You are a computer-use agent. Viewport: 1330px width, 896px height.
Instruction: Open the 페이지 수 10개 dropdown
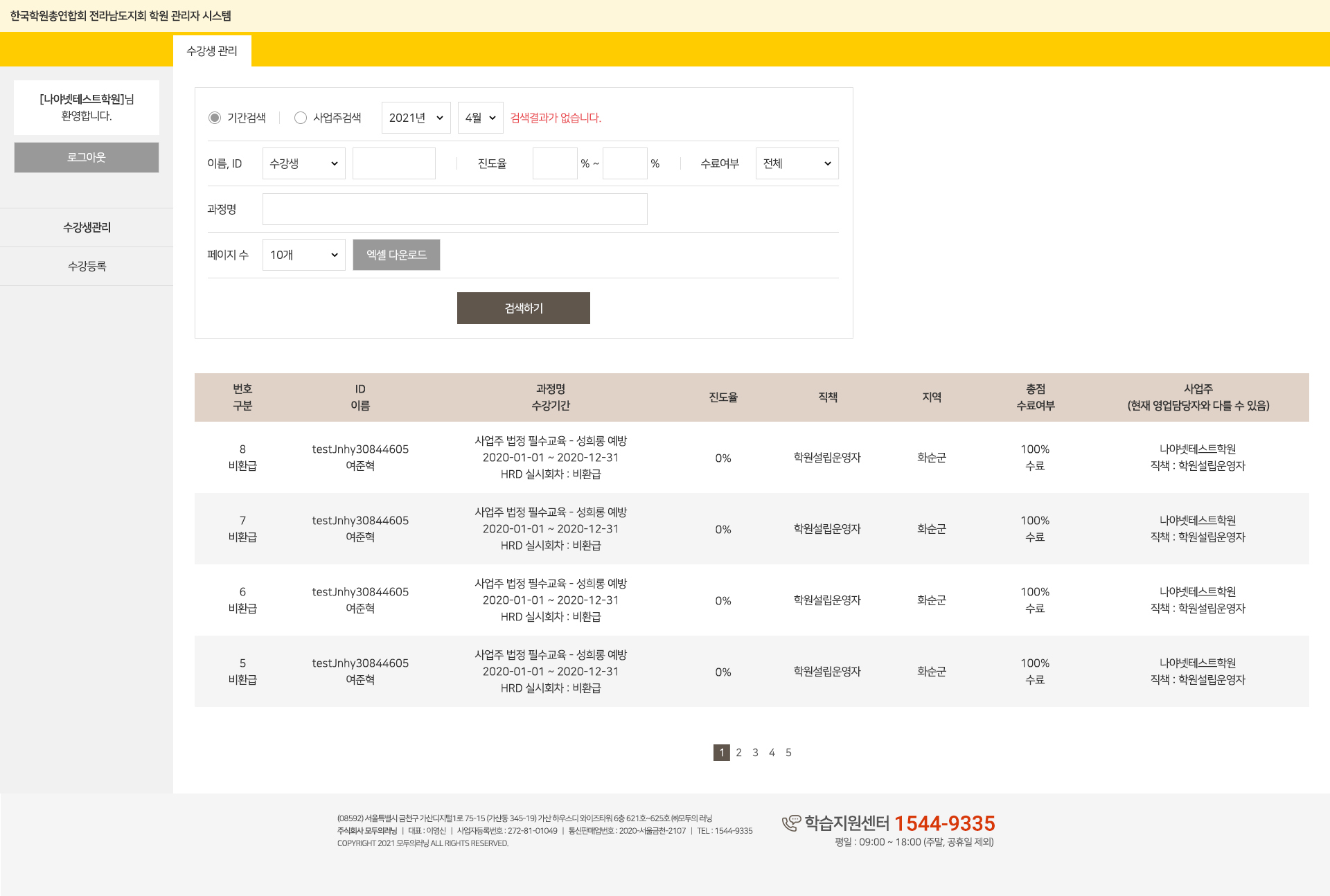click(303, 255)
